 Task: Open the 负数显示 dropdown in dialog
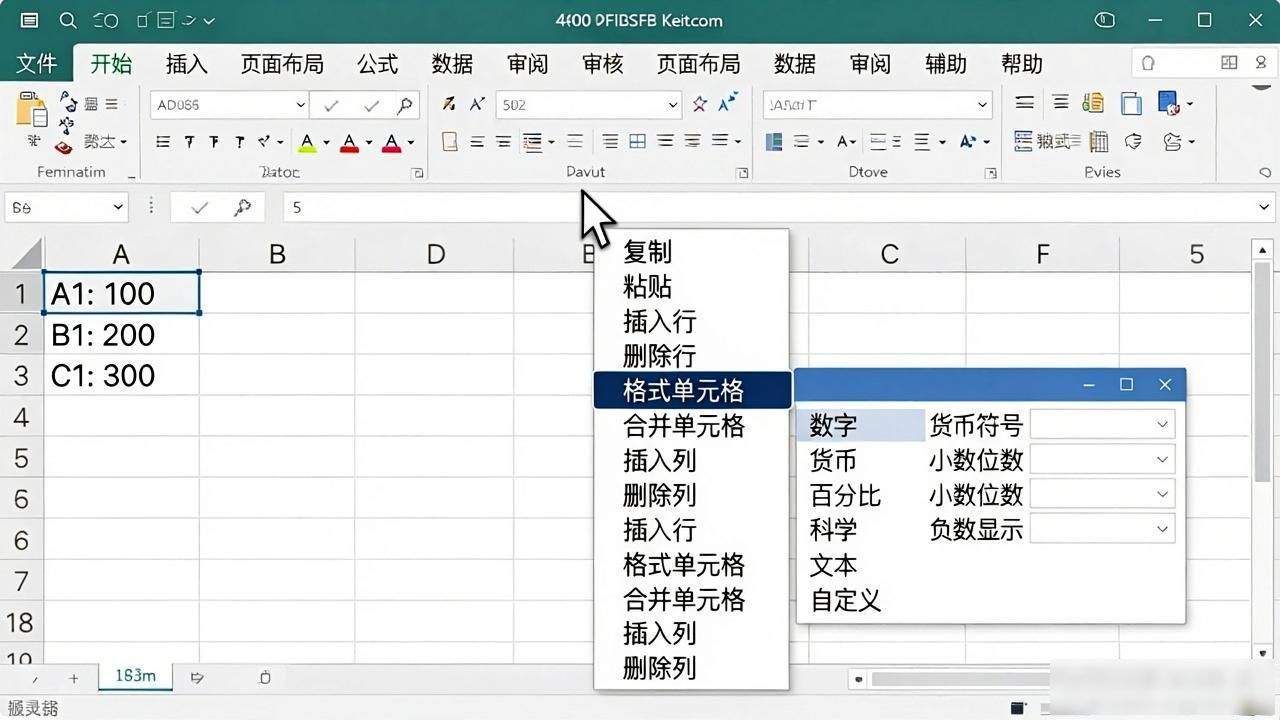click(1162, 528)
